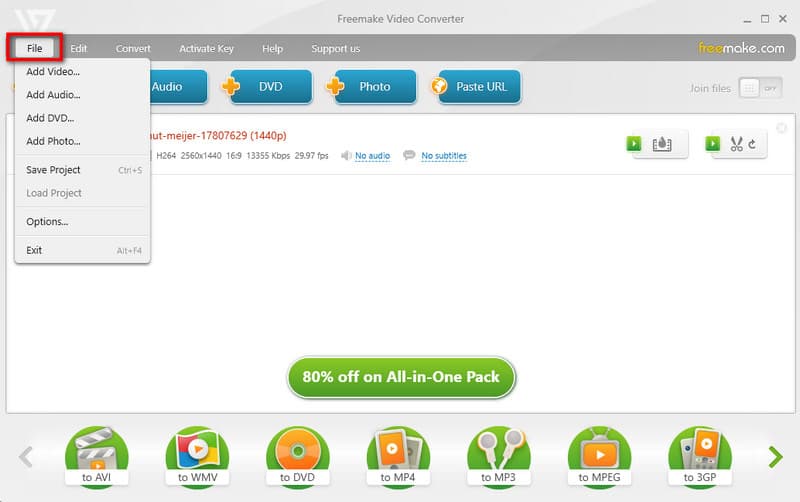Click the No audio link
The width and height of the screenshot is (800, 502).
coord(372,156)
